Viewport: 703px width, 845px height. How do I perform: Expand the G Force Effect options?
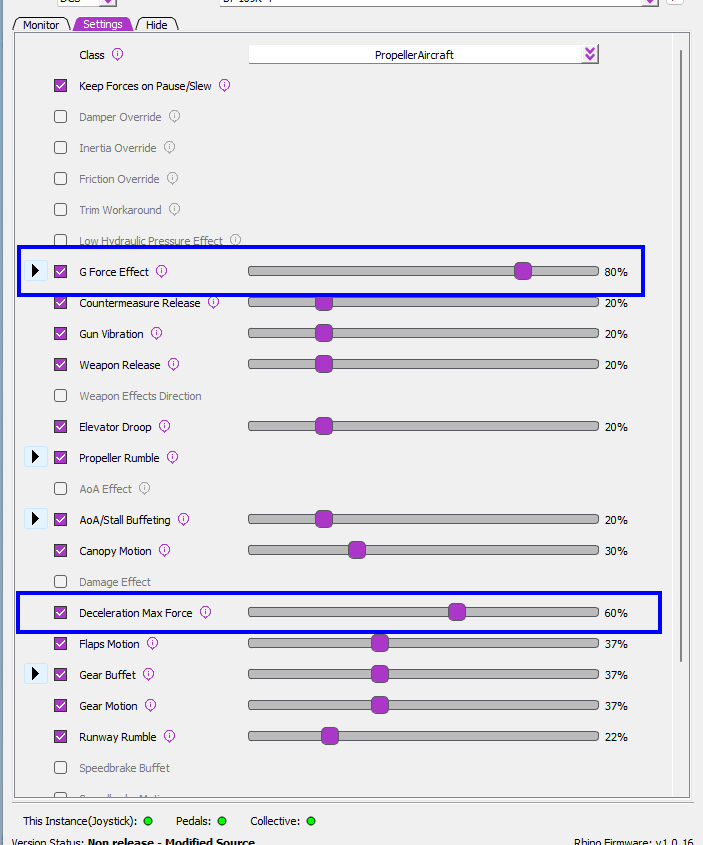(x=35, y=271)
